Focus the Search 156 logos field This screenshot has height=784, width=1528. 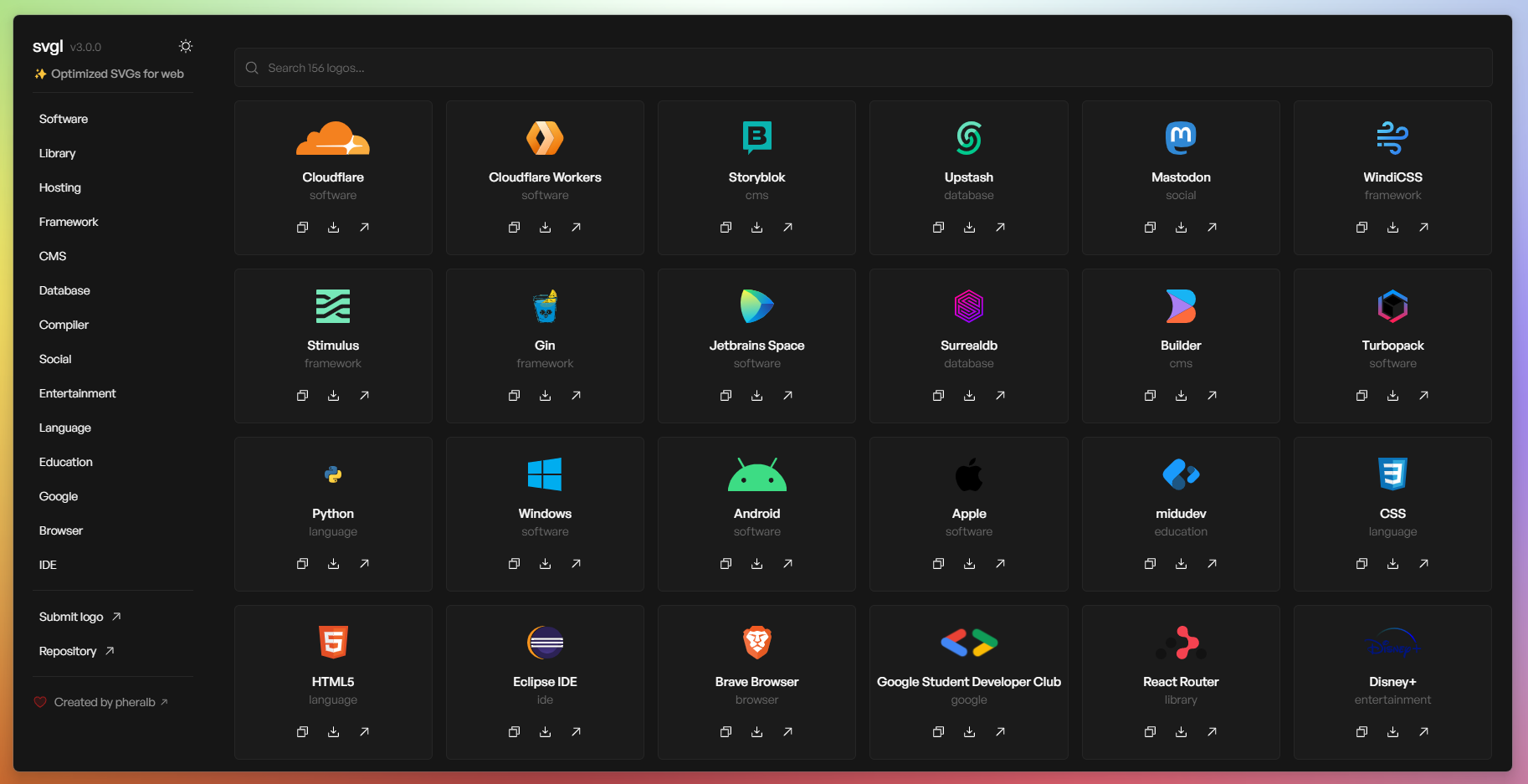(863, 68)
